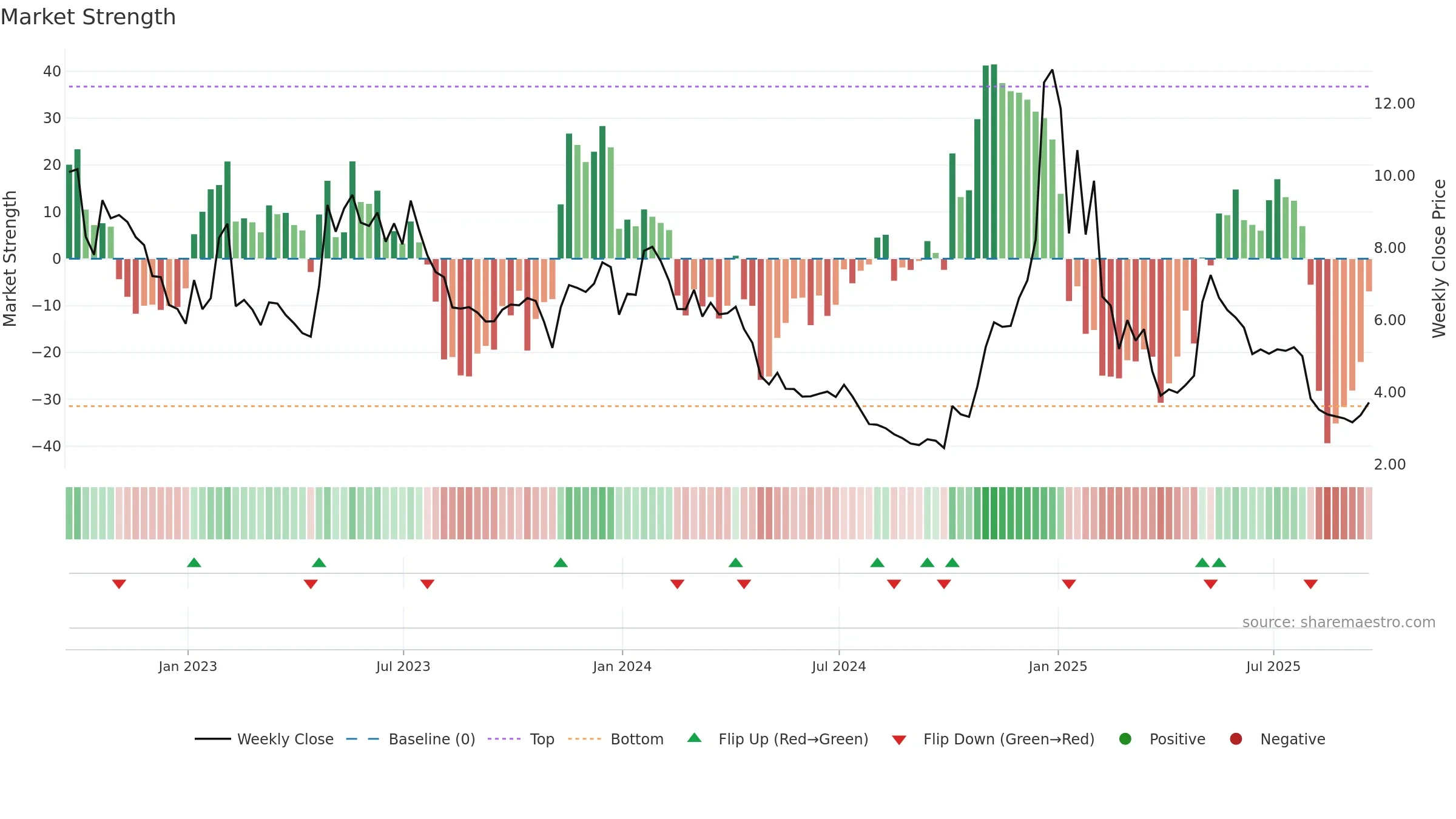This screenshot has width=1456, height=819.
Task: Click the black Weekly Close line sample in legend
Action: click(x=212, y=739)
